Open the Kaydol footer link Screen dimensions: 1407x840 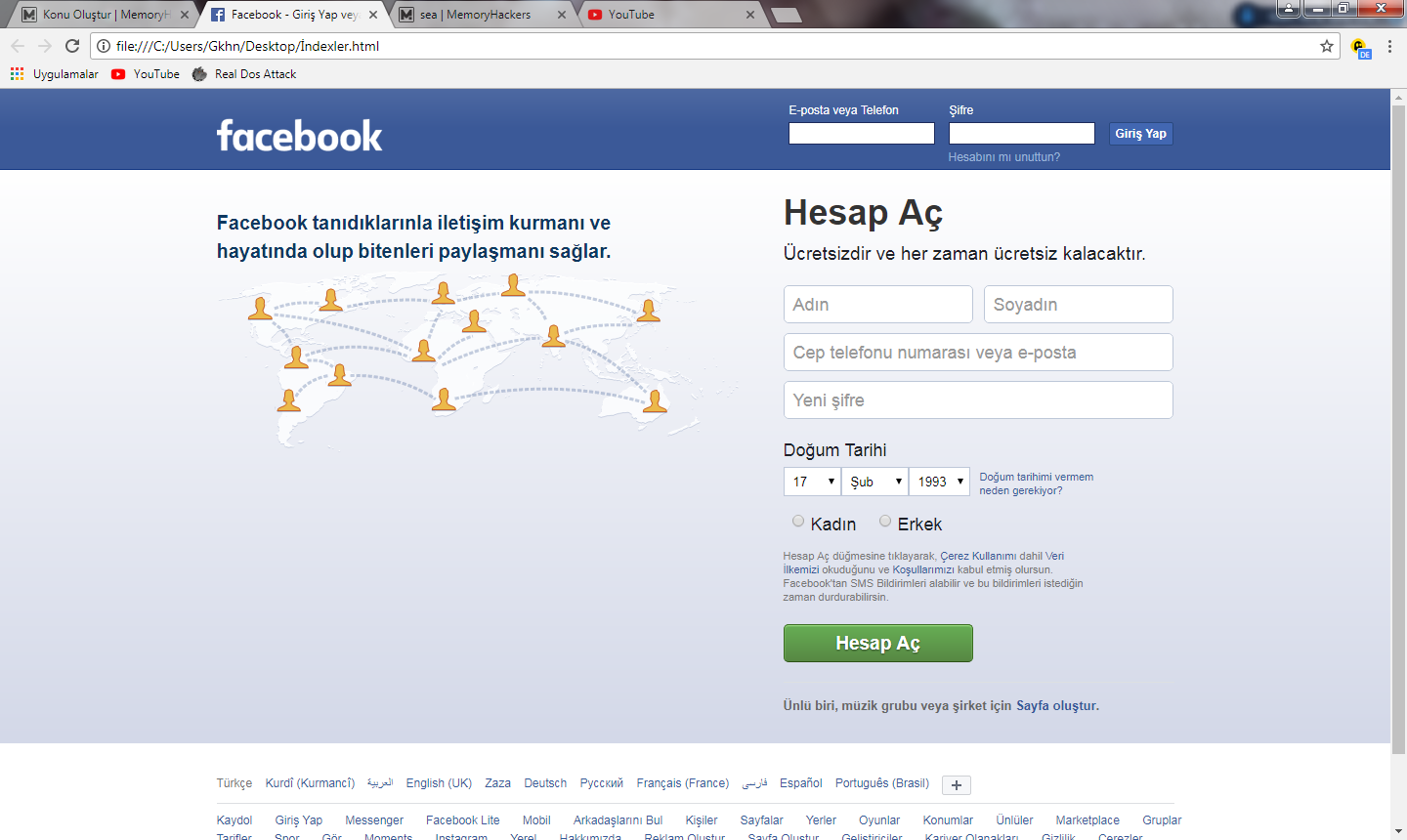pos(234,820)
